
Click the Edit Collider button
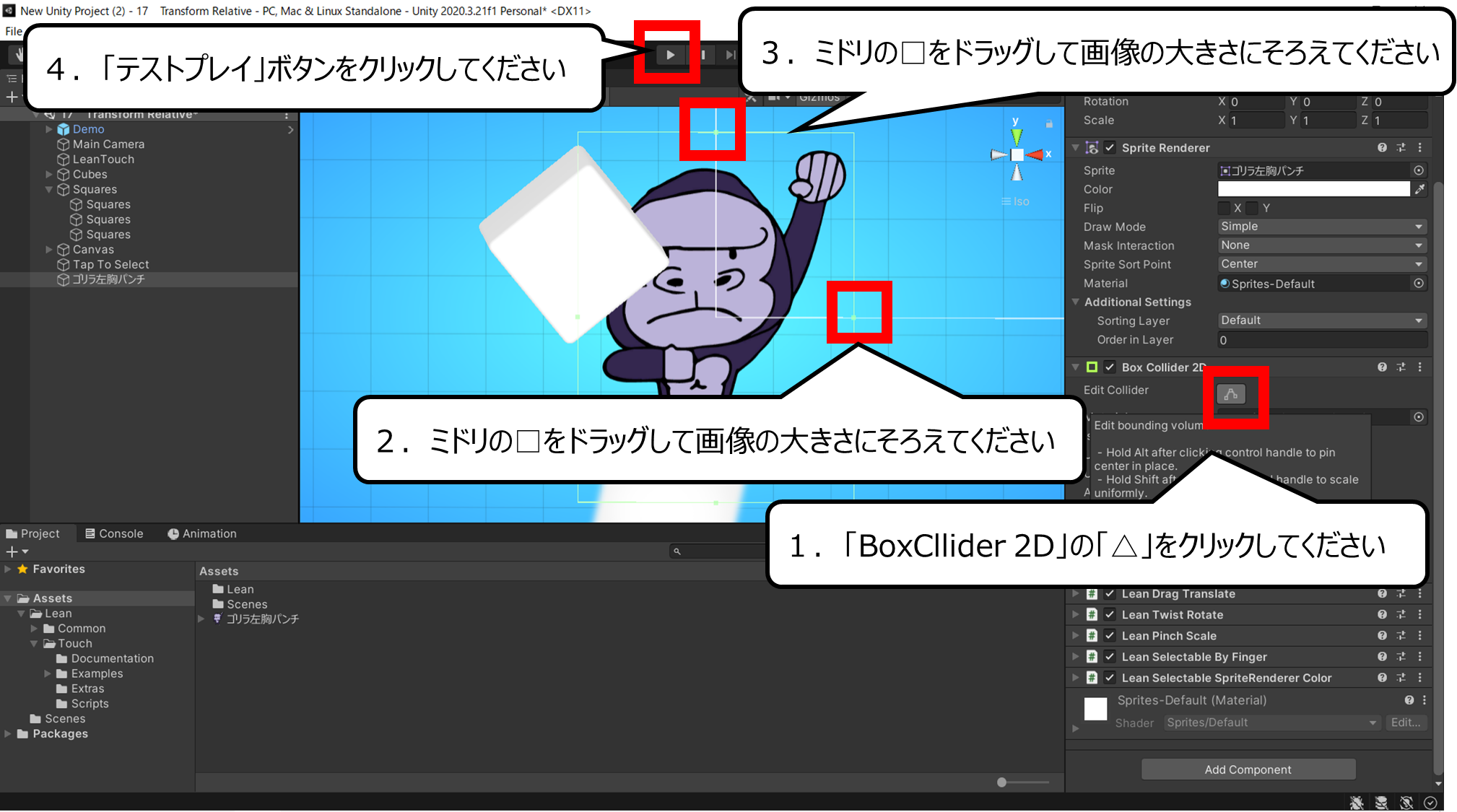click(1231, 393)
